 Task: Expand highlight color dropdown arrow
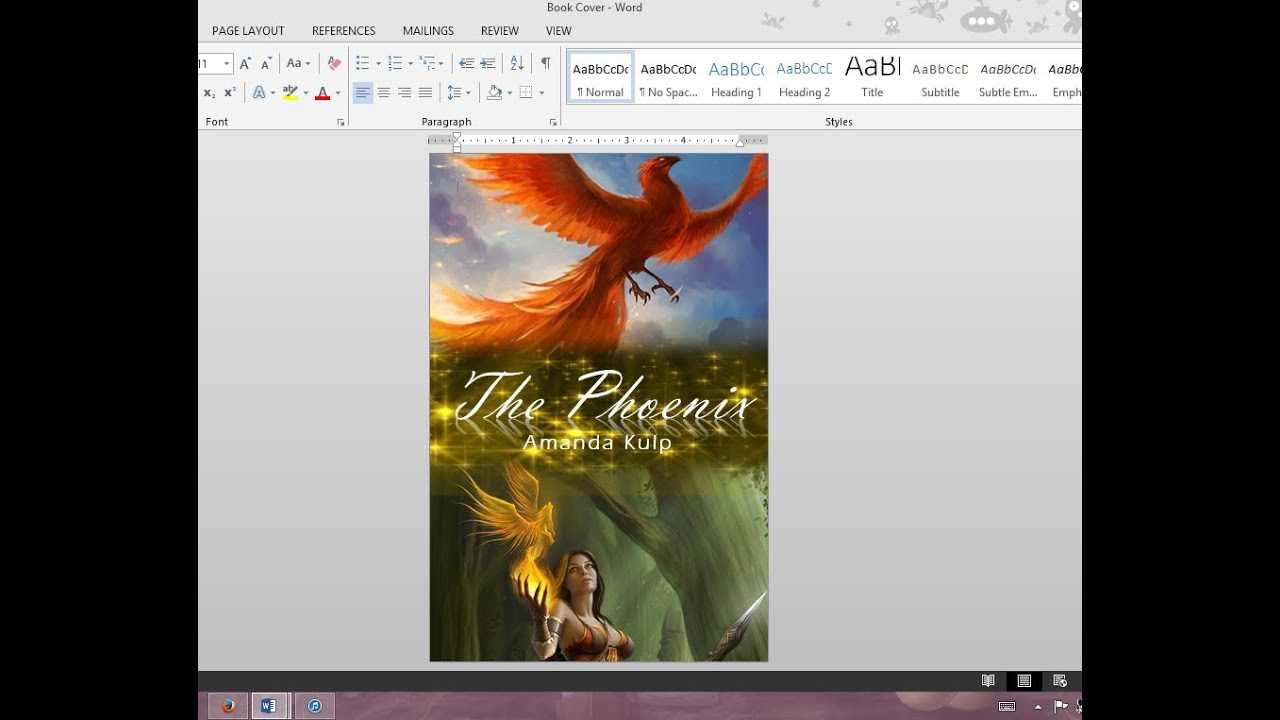point(305,93)
